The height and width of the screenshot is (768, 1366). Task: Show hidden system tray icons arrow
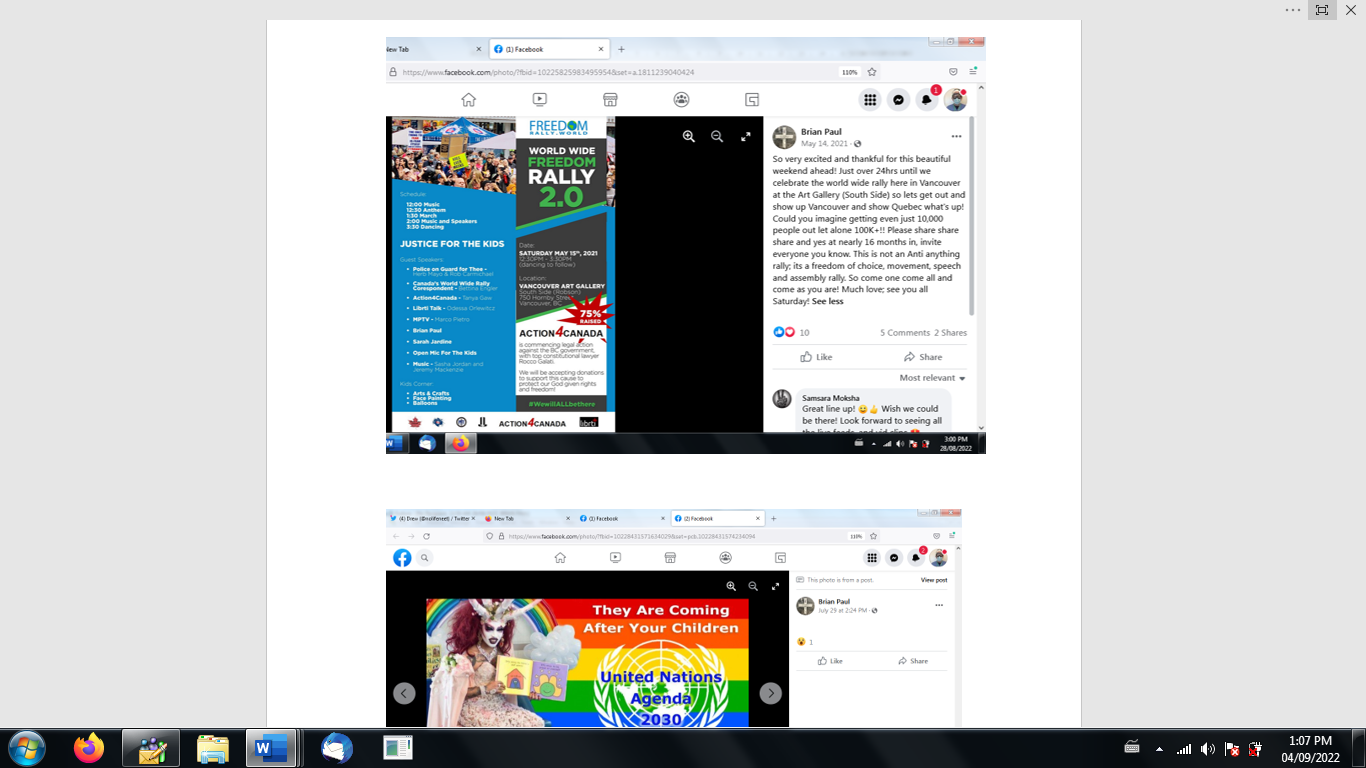tap(1159, 748)
